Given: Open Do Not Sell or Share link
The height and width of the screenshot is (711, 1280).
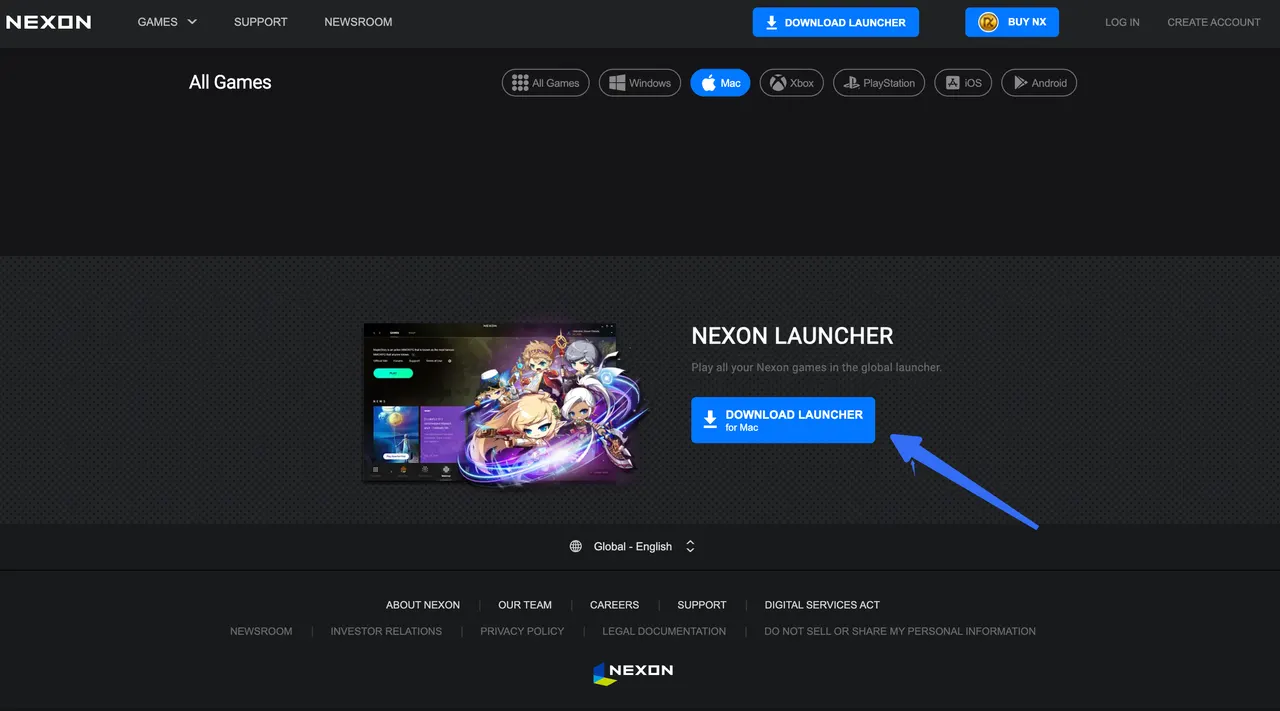Looking at the screenshot, I should click(x=900, y=632).
